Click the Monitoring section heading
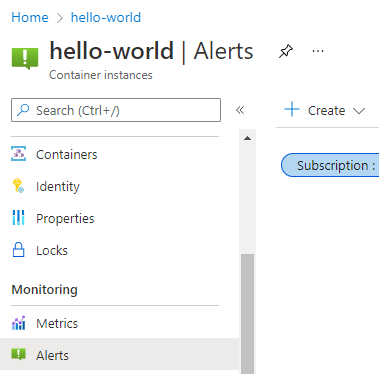Viewport: 379px width, 374px height. [44, 289]
